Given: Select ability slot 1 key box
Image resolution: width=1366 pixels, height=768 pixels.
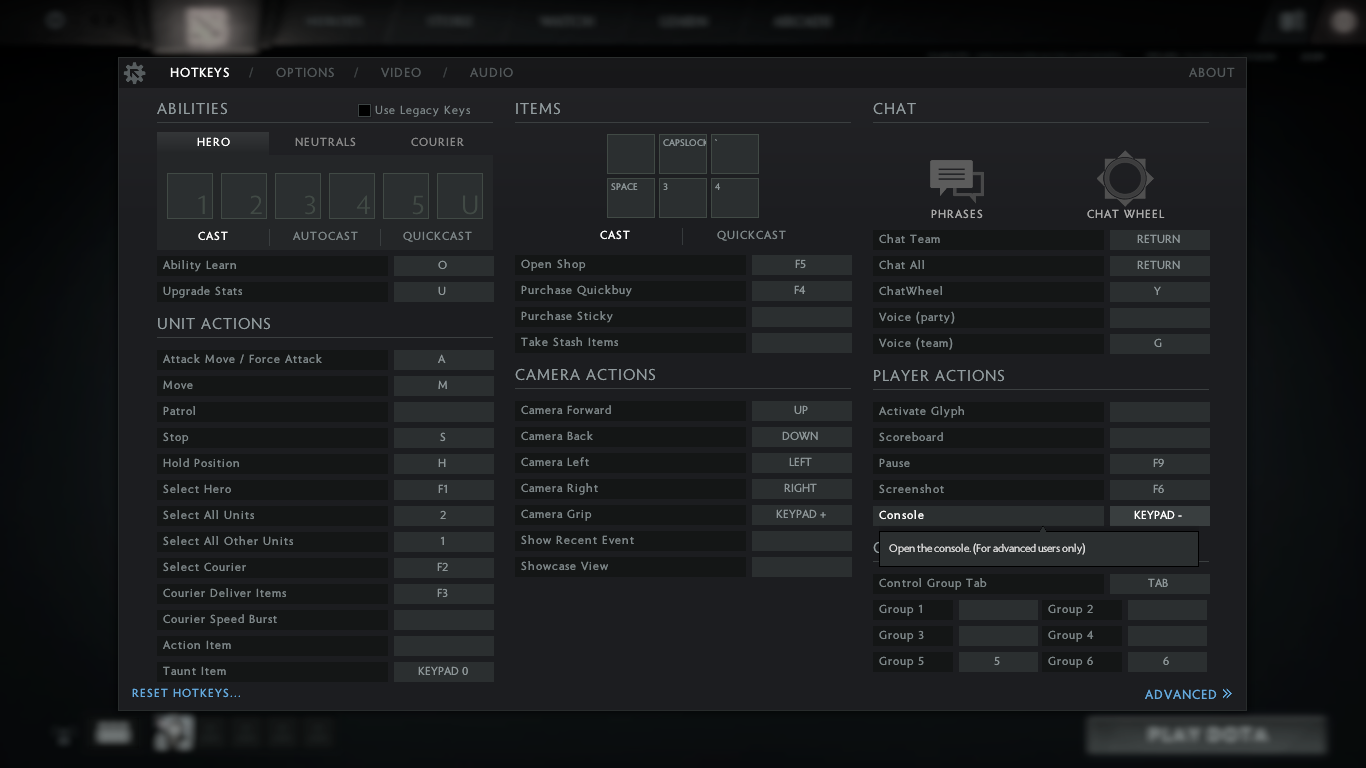Looking at the screenshot, I should [x=190, y=196].
